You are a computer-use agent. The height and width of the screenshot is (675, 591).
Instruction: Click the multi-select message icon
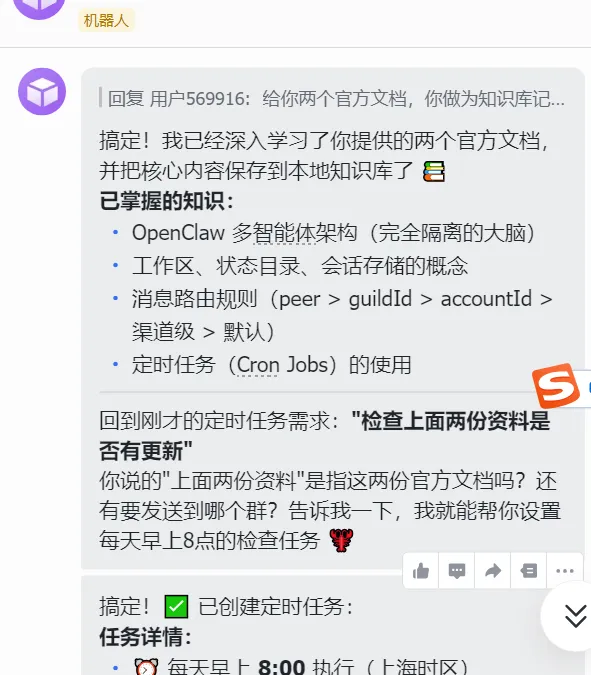[x=529, y=571]
